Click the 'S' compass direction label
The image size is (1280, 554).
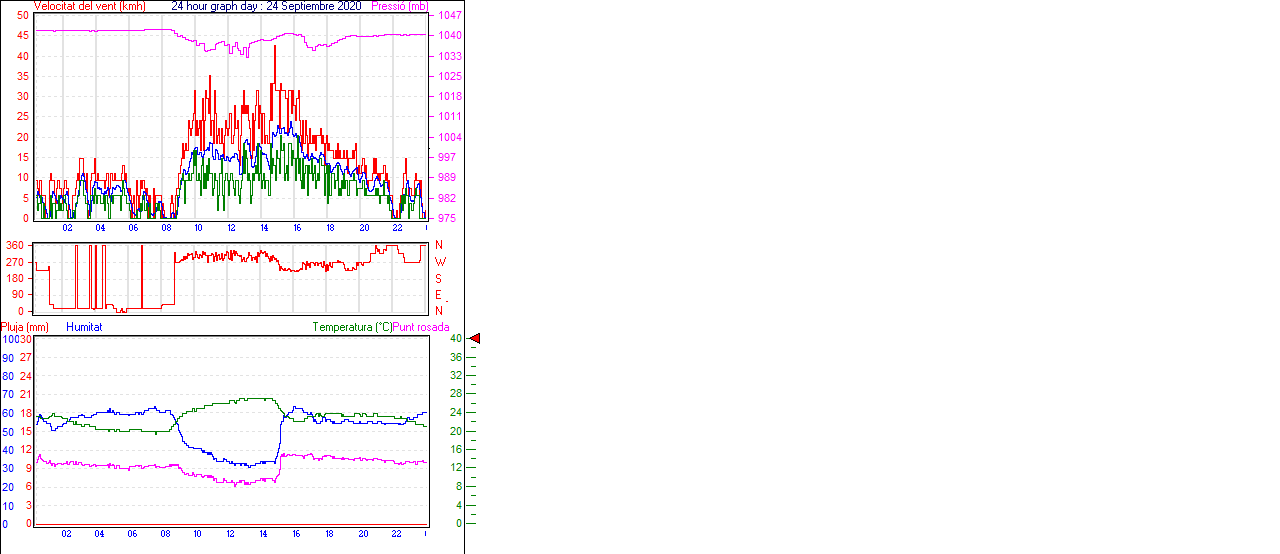[439, 278]
